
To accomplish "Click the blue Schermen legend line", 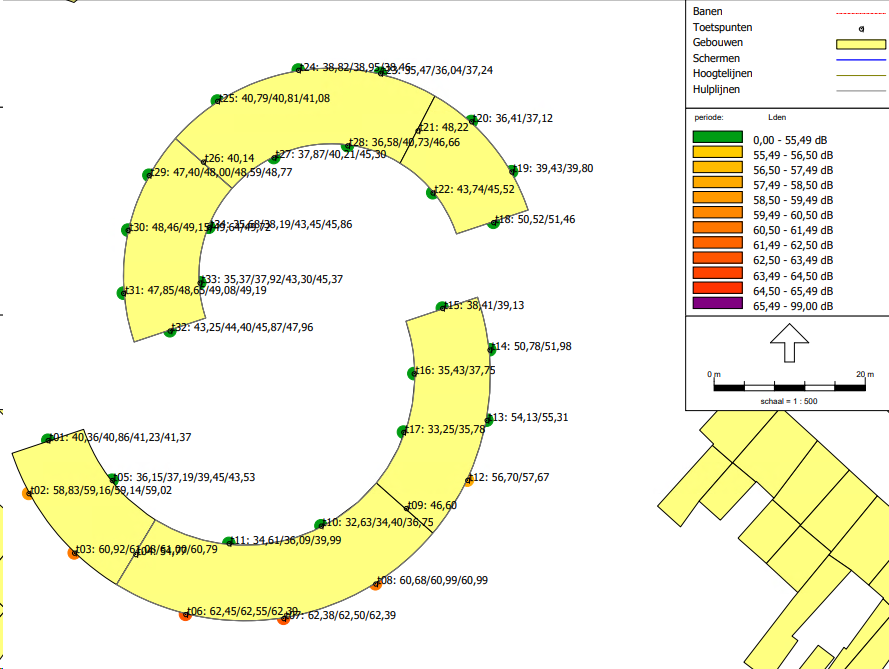I will click(x=861, y=60).
